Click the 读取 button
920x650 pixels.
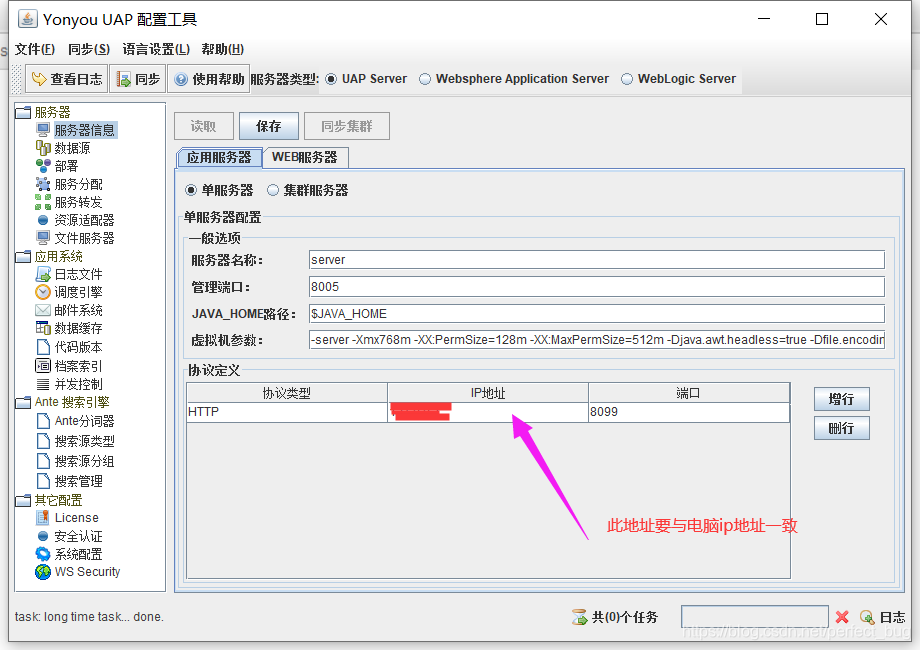[204, 126]
